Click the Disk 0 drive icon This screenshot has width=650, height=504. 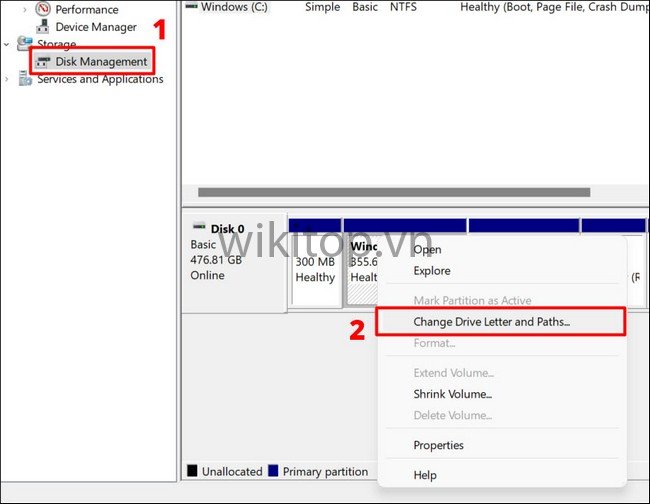click(199, 228)
